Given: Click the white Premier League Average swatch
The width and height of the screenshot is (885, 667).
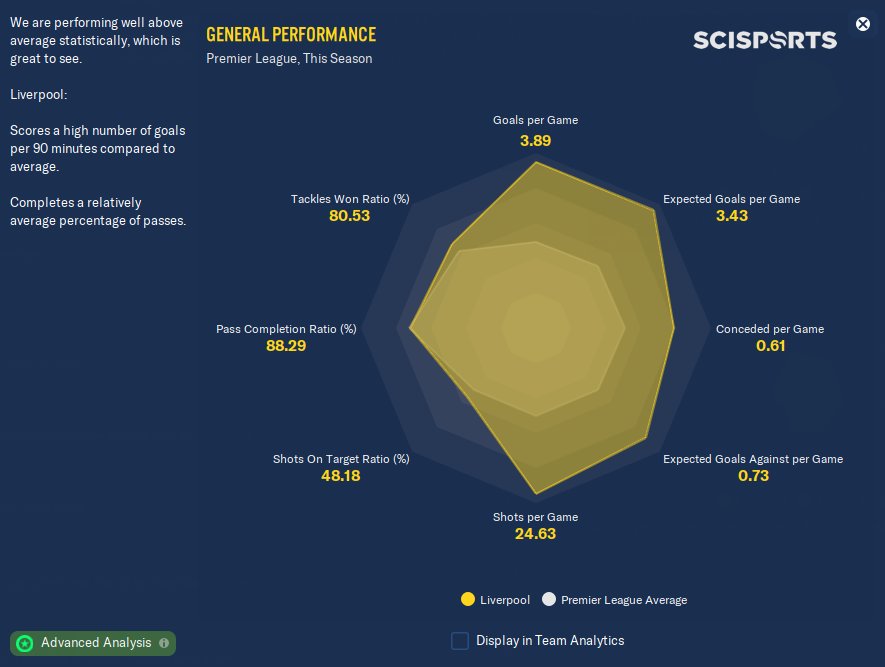Looking at the screenshot, I should (548, 600).
